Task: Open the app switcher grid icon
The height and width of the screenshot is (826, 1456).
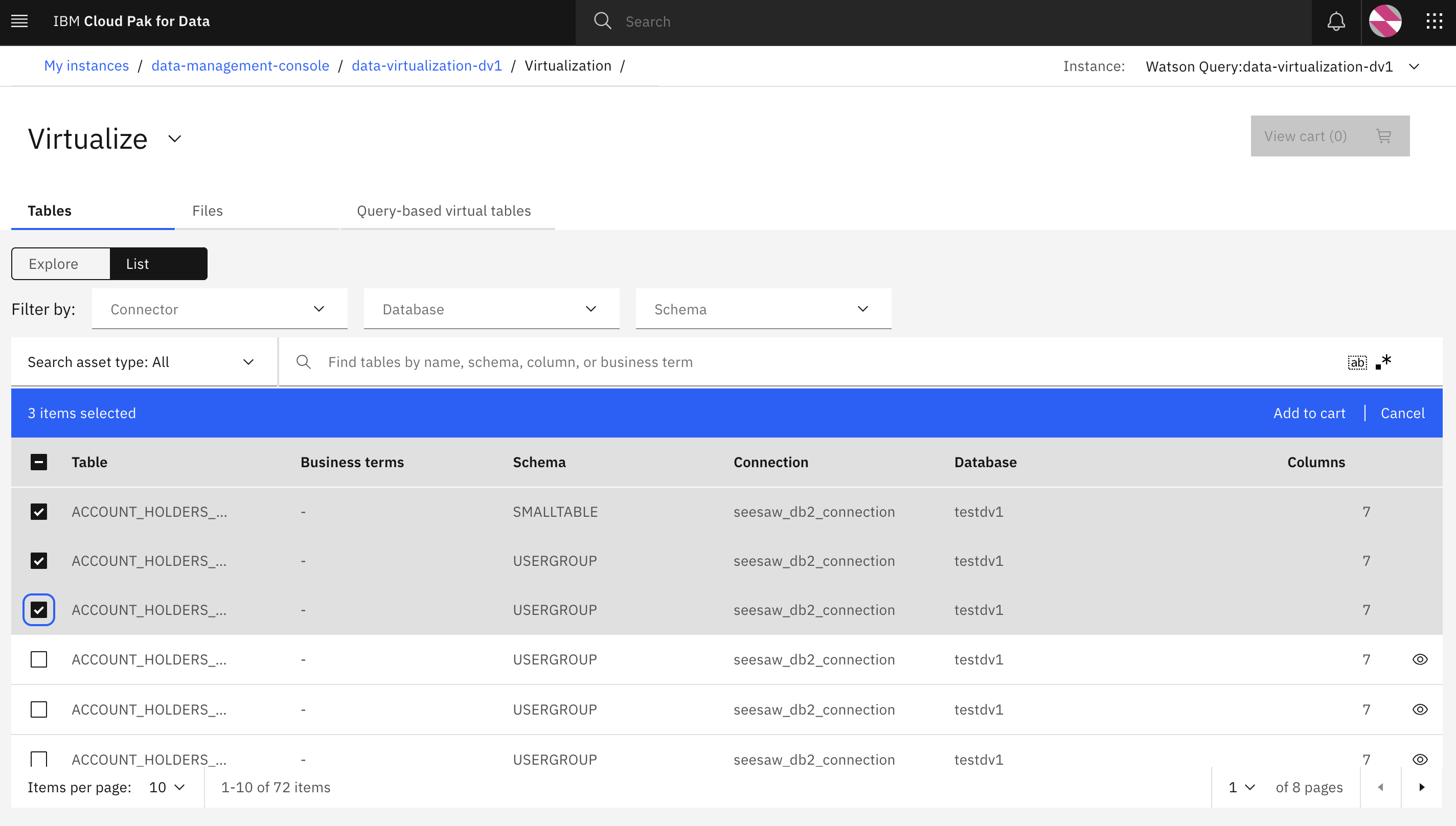Action: (1434, 21)
